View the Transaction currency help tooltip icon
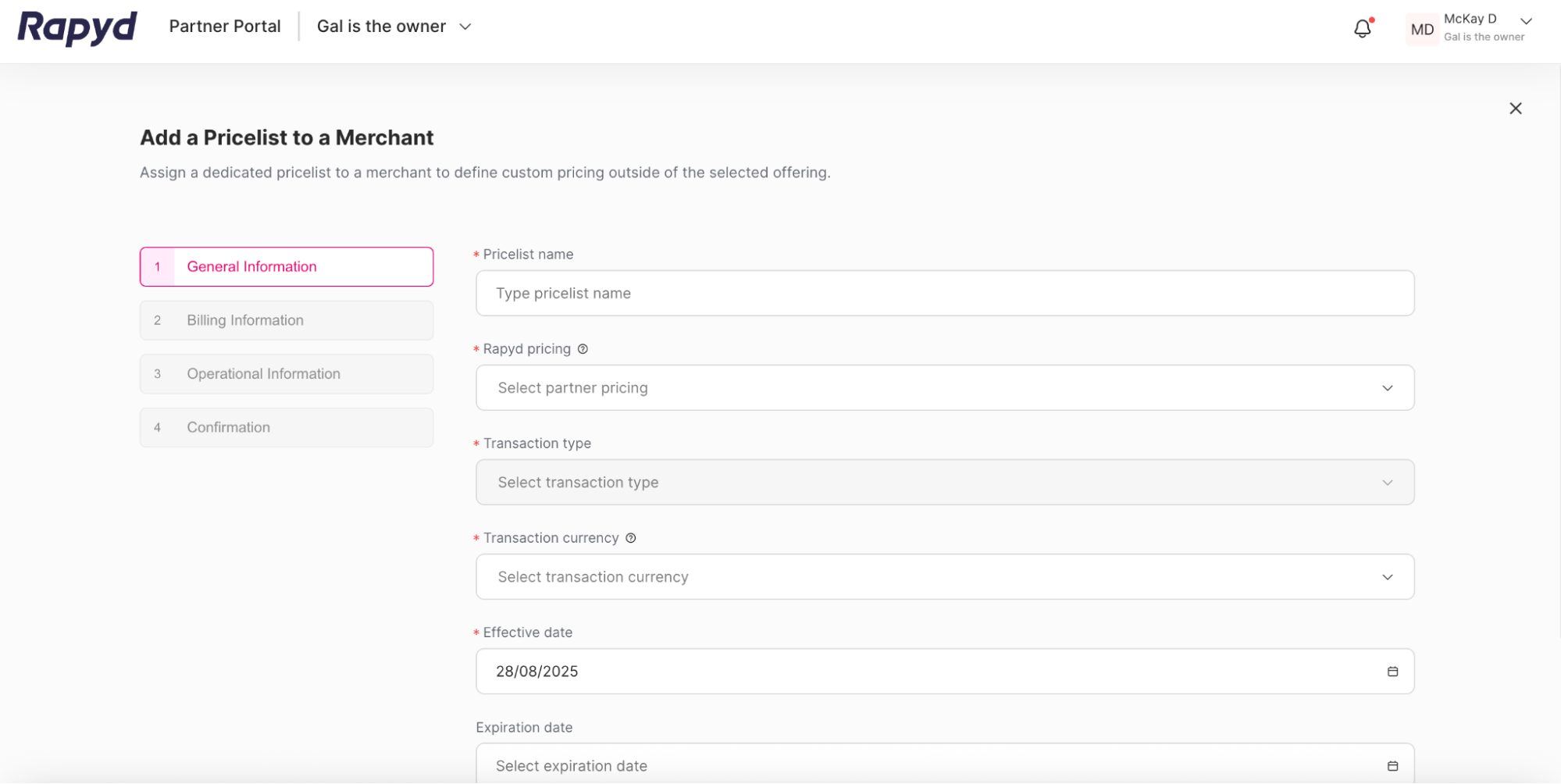1561x784 pixels. tap(630, 538)
